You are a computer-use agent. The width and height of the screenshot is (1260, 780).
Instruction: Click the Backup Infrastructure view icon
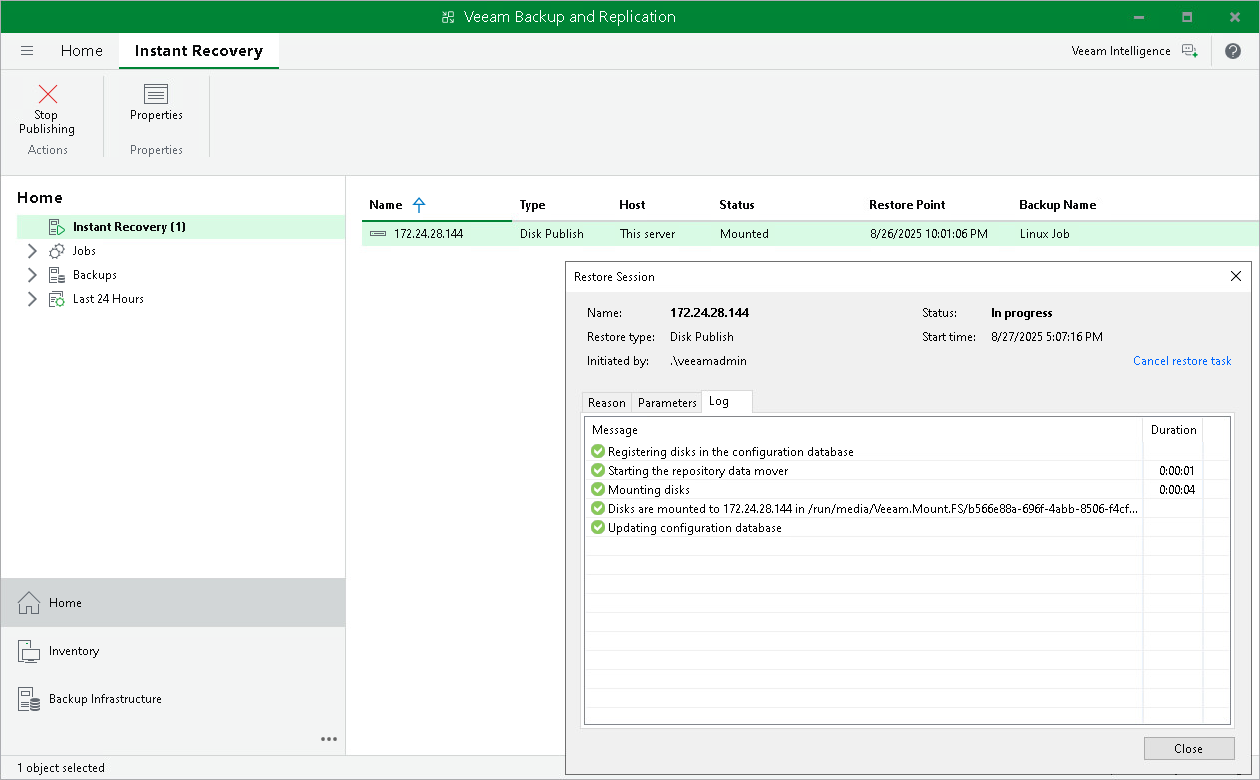(29, 699)
